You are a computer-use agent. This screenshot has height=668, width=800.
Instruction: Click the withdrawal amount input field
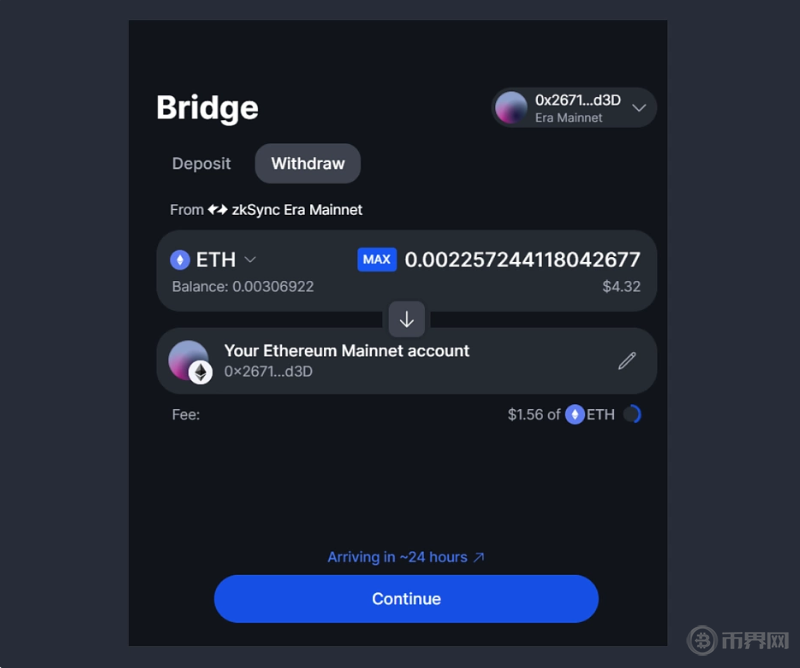(x=522, y=260)
